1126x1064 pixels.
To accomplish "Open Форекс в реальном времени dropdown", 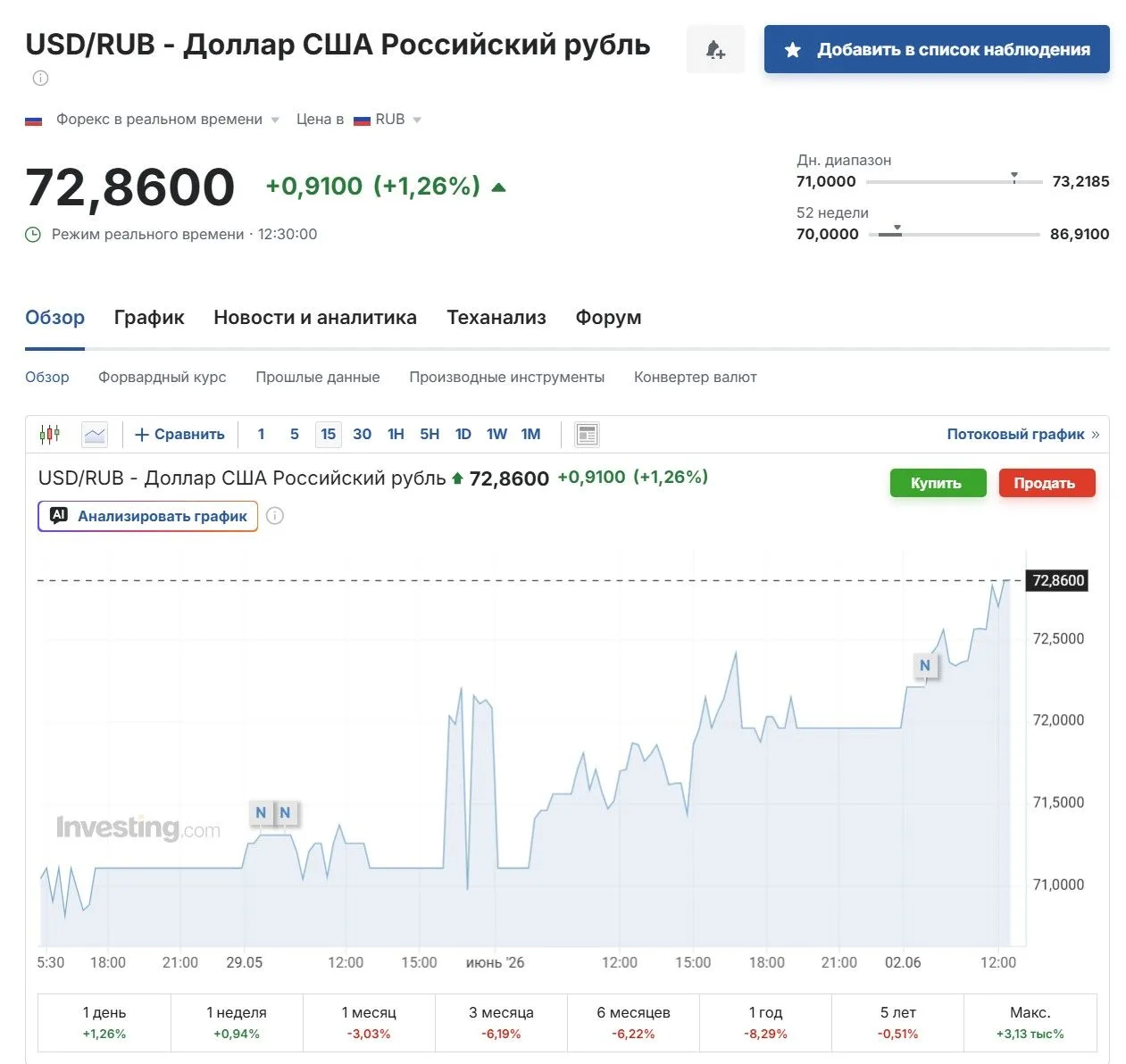I will (x=167, y=120).
